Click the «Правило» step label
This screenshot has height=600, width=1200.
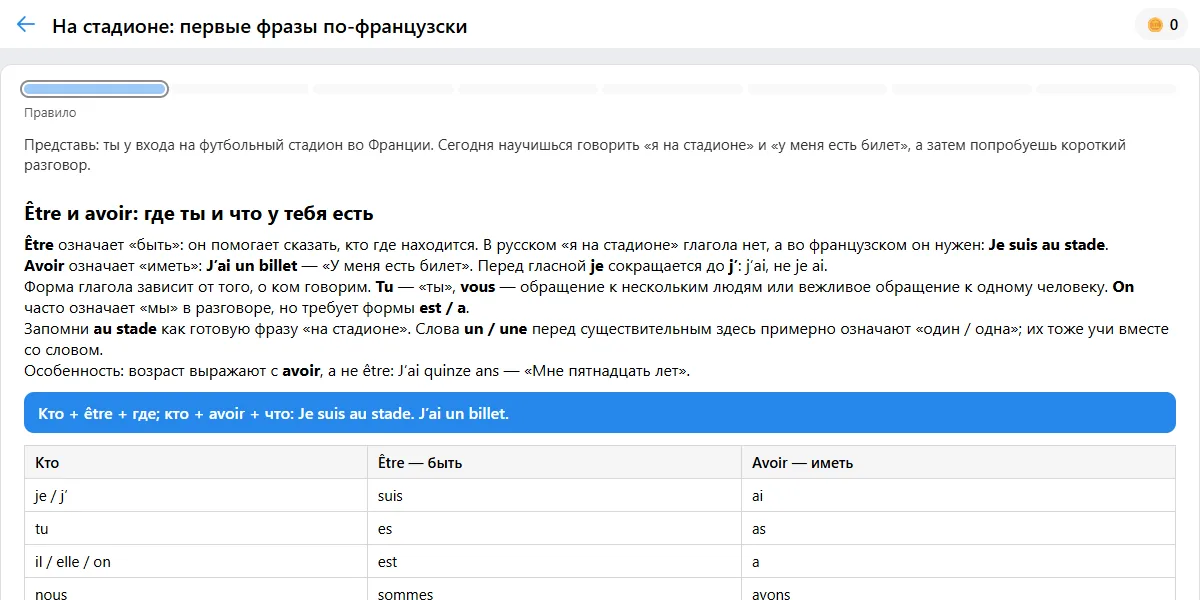50,113
